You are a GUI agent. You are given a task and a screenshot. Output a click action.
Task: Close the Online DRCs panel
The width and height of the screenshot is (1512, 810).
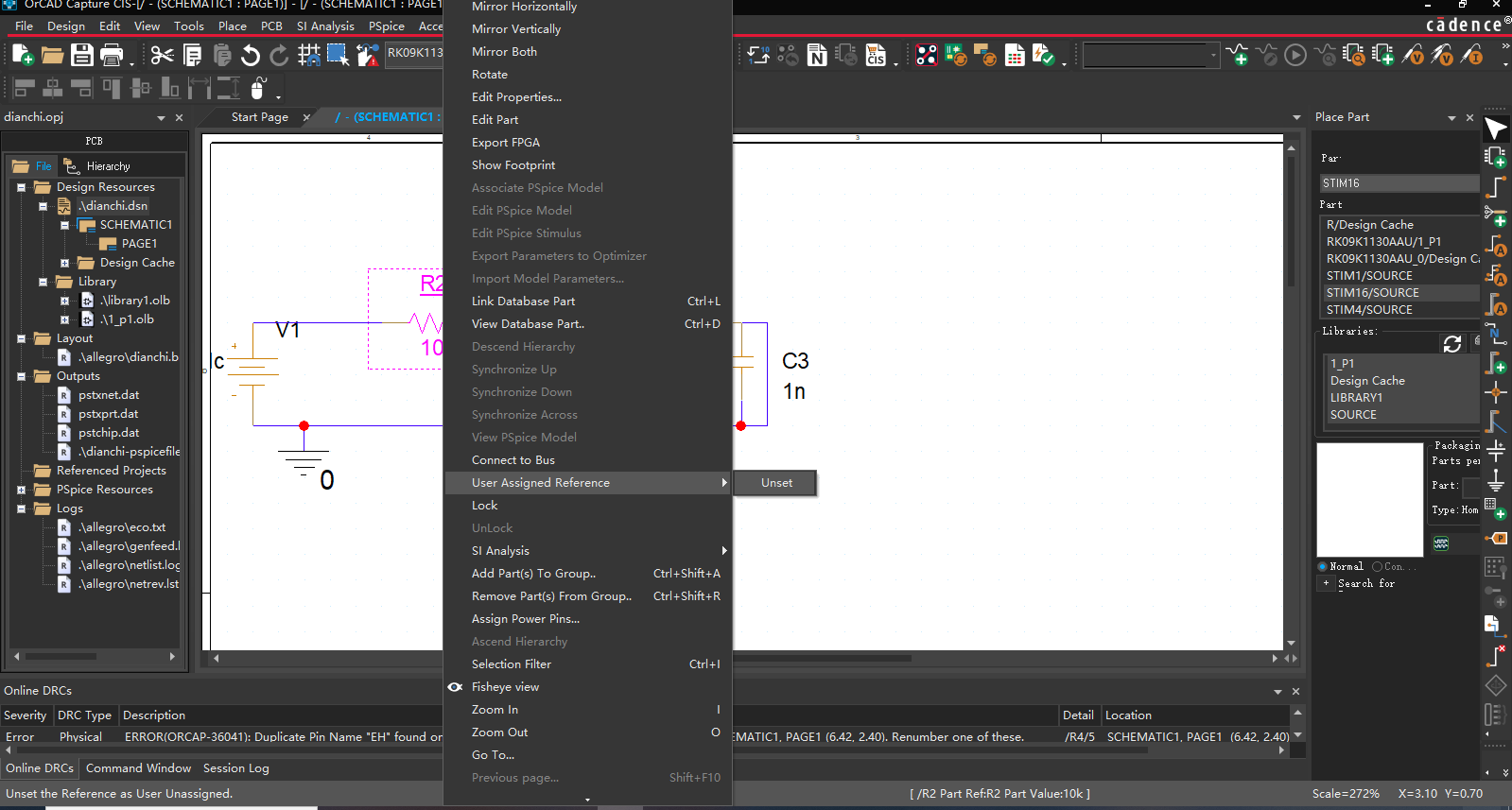pos(1295,691)
